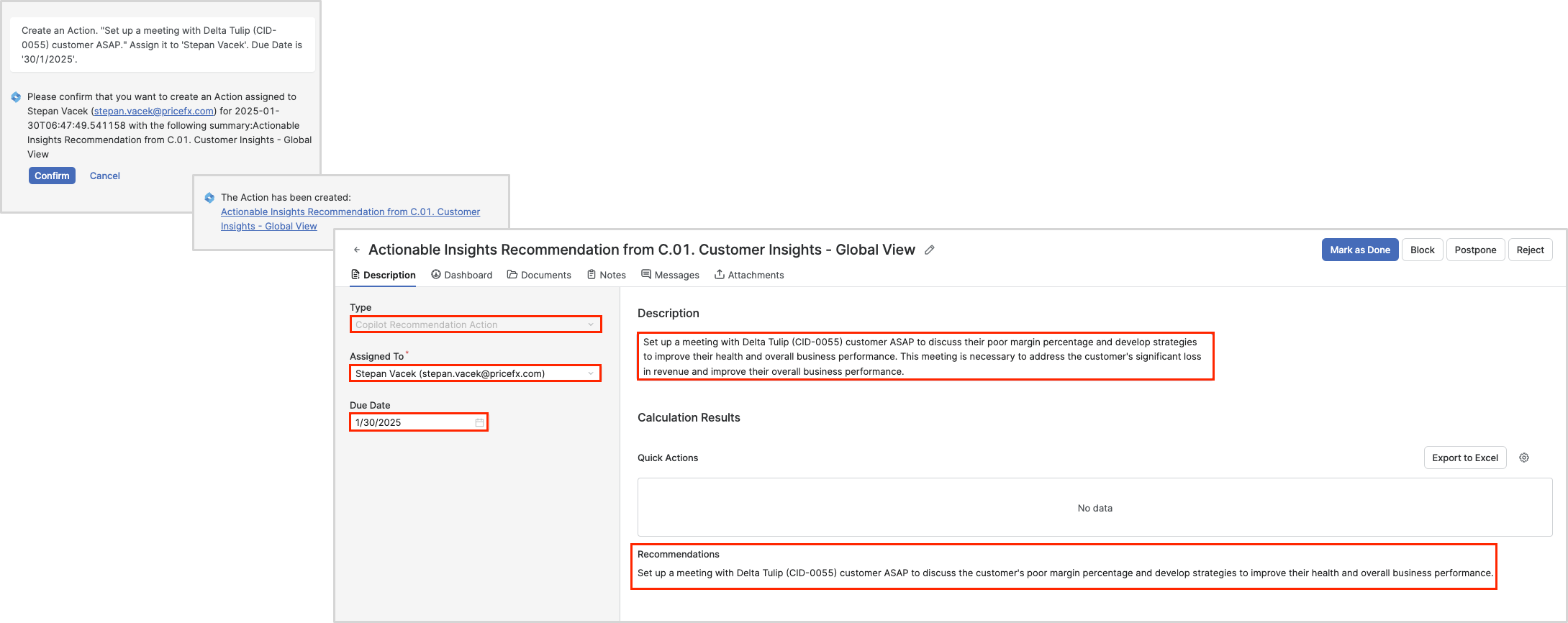Viewport: 1568px width, 623px height.
Task: Click the Mark as Done button
Action: 1359,250
